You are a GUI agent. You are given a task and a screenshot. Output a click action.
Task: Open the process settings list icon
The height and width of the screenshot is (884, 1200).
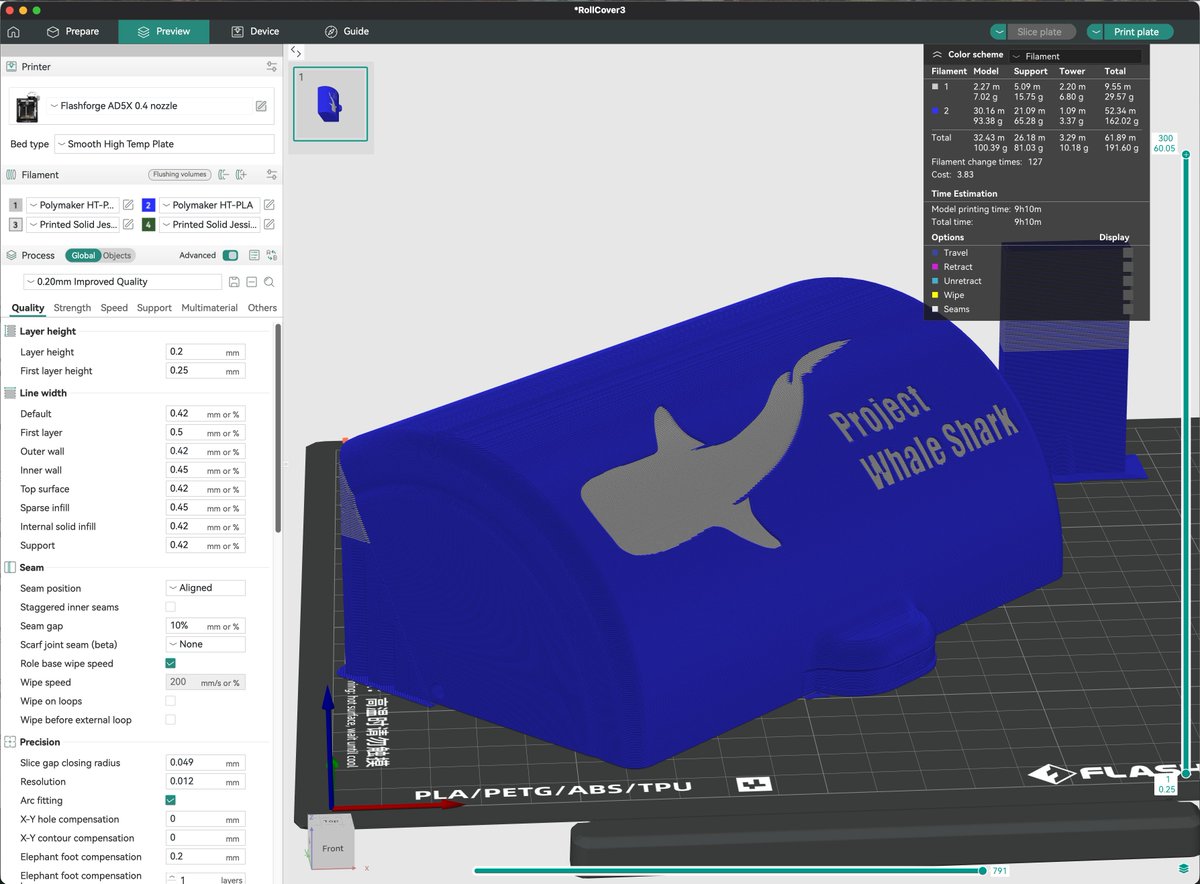point(254,255)
